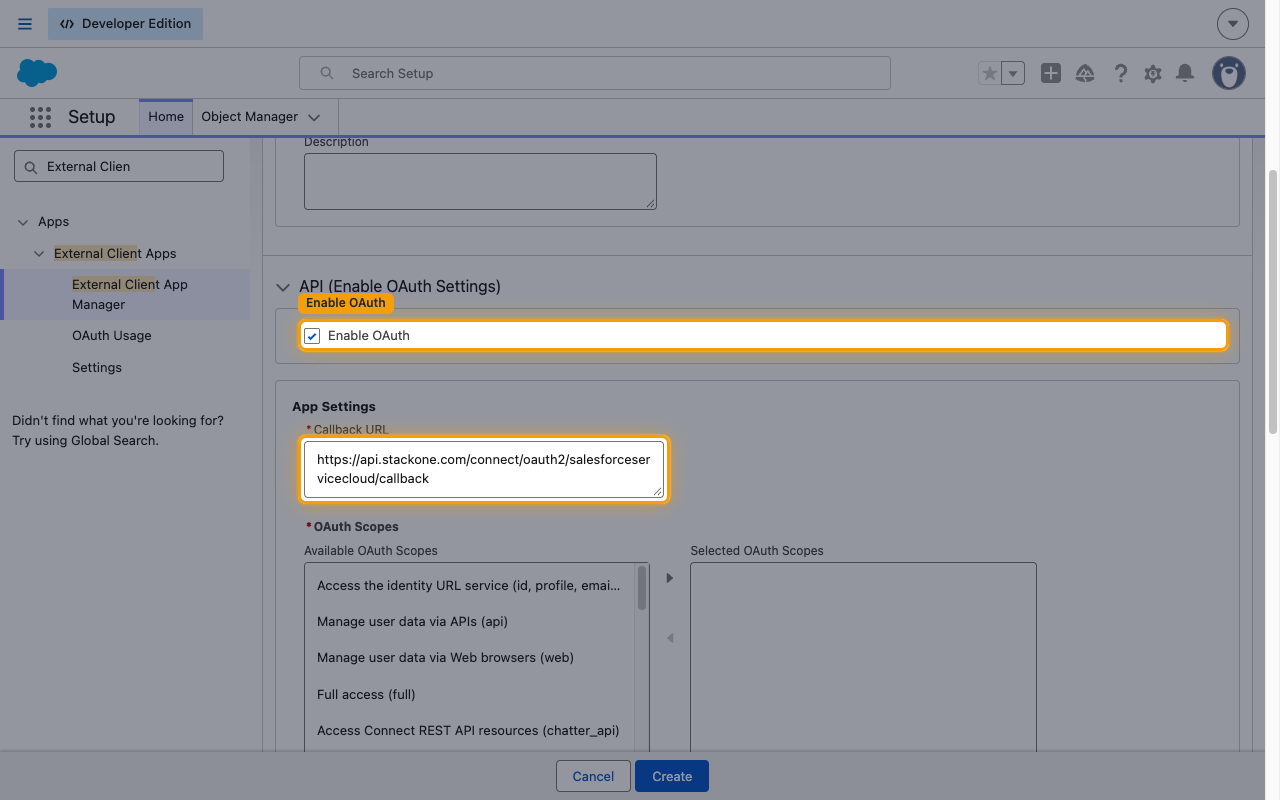Select Manage user data via APIs (api)
The width and height of the screenshot is (1280, 800).
click(469, 622)
